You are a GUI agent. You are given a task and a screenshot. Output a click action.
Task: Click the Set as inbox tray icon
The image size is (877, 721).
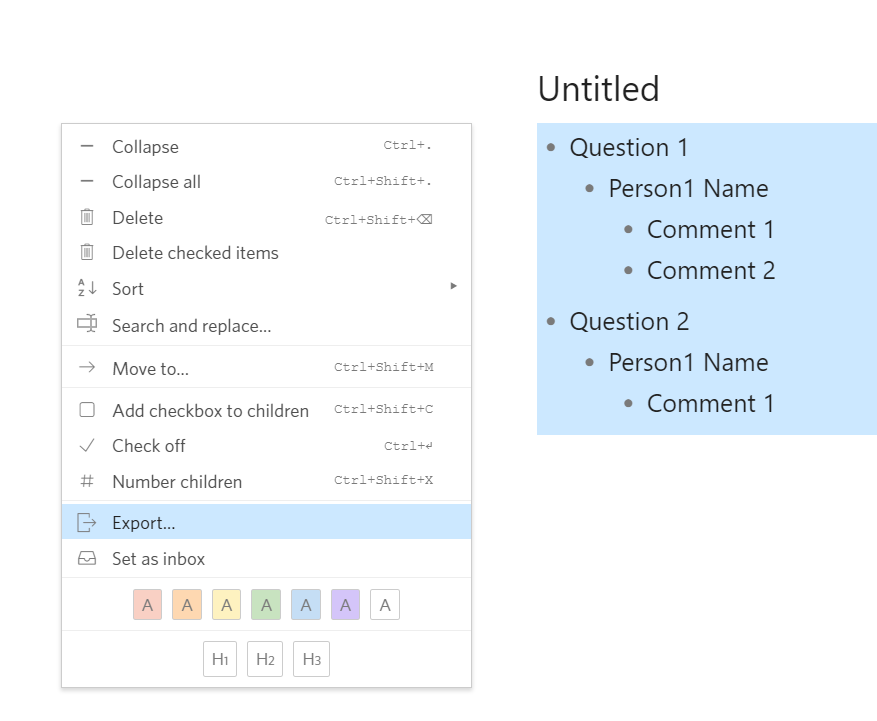[x=87, y=558]
